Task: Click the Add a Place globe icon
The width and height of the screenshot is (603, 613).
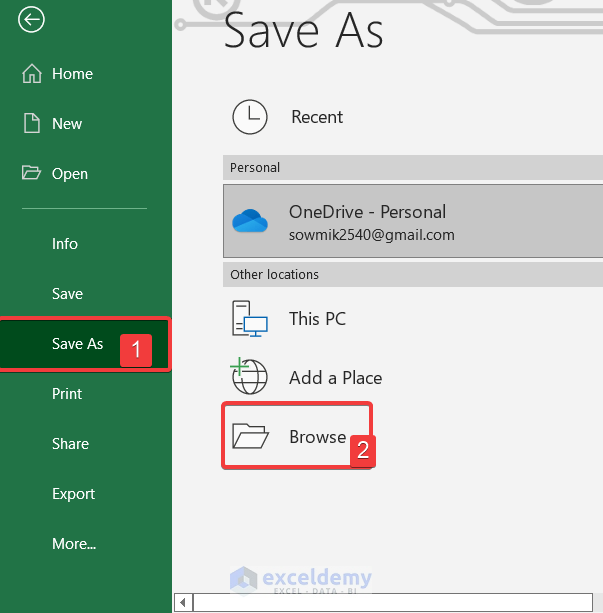Action: pyautogui.click(x=249, y=376)
